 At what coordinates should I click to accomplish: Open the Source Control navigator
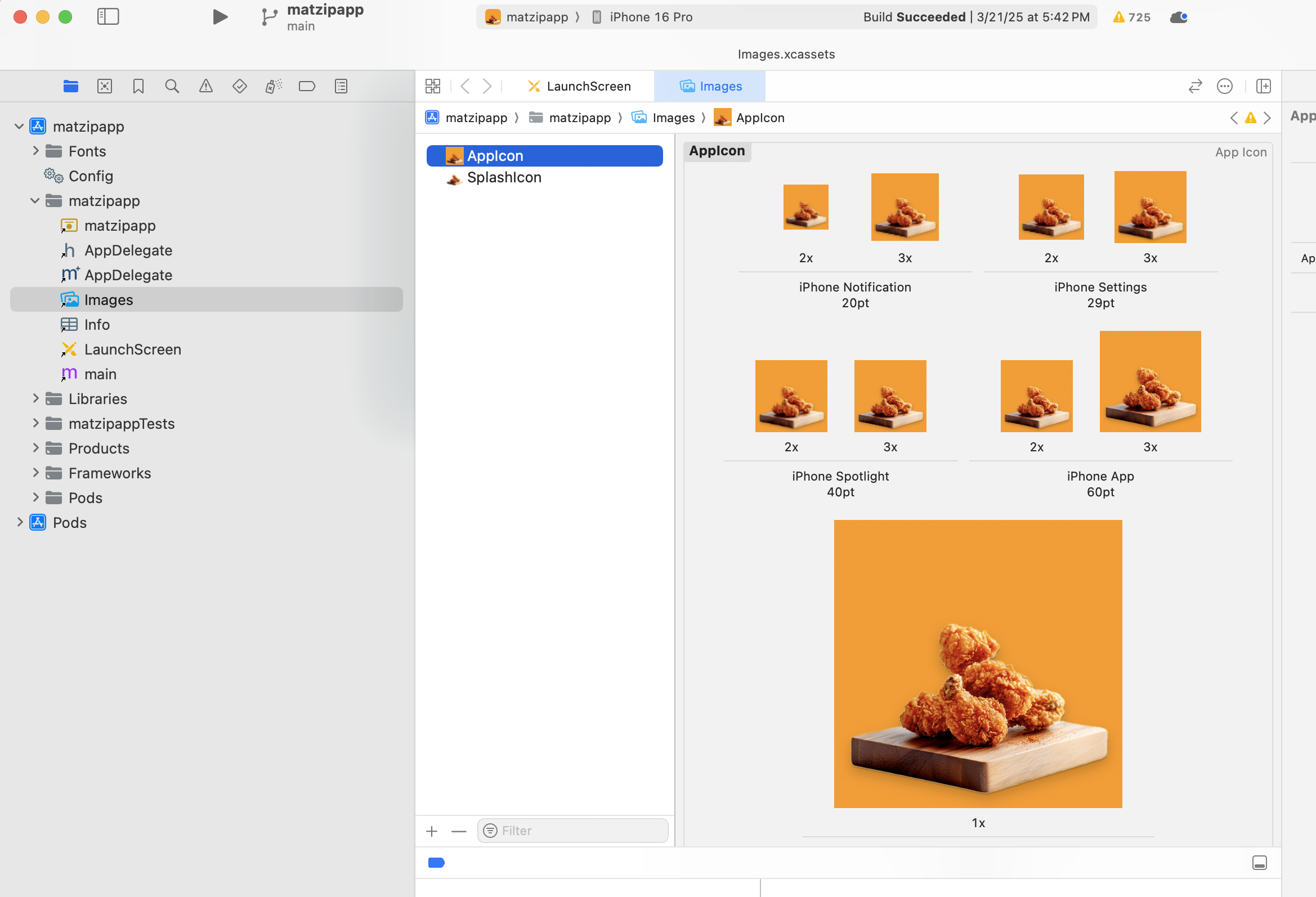[105, 86]
